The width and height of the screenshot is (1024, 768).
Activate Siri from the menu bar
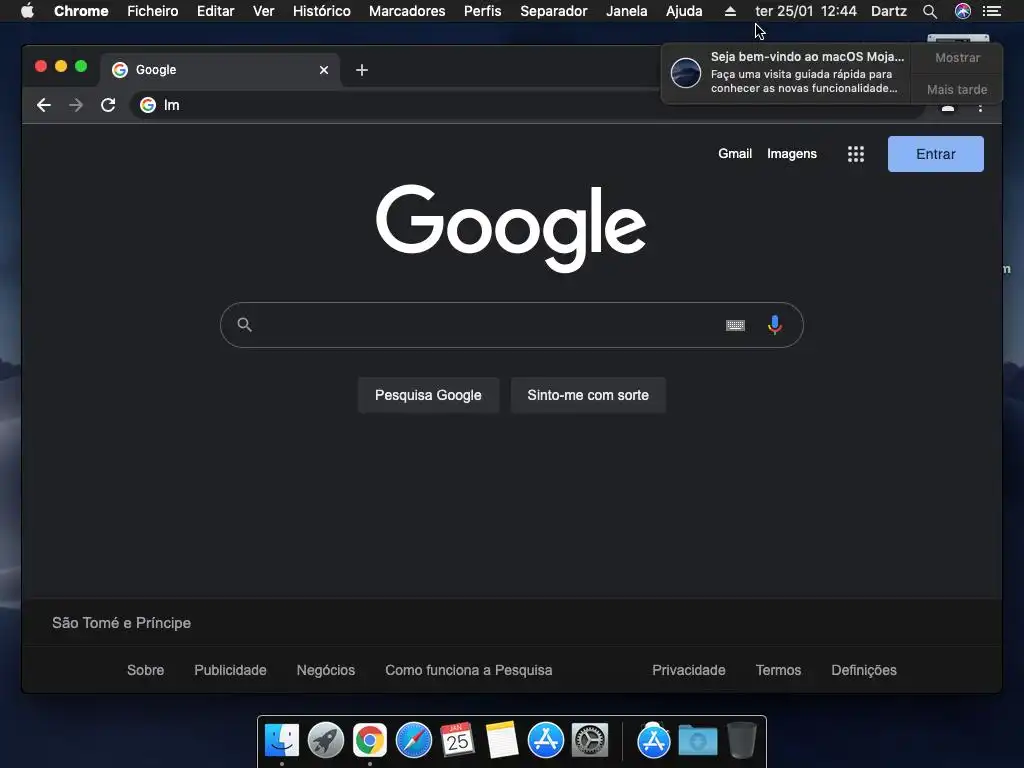tap(963, 11)
